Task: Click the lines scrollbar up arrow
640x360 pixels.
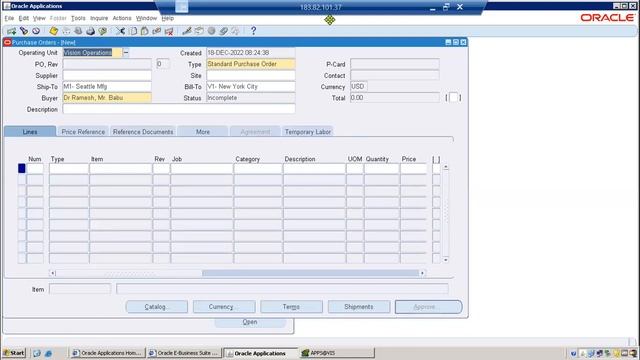Action: [x=446, y=167]
